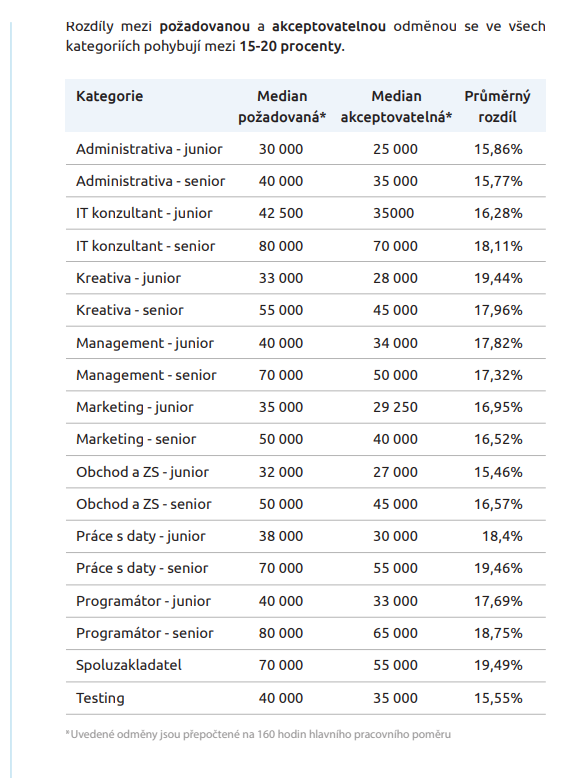Click the footnote about 160 hodin
Image resolution: width=588 pixels, height=778 pixels.
[258, 734]
